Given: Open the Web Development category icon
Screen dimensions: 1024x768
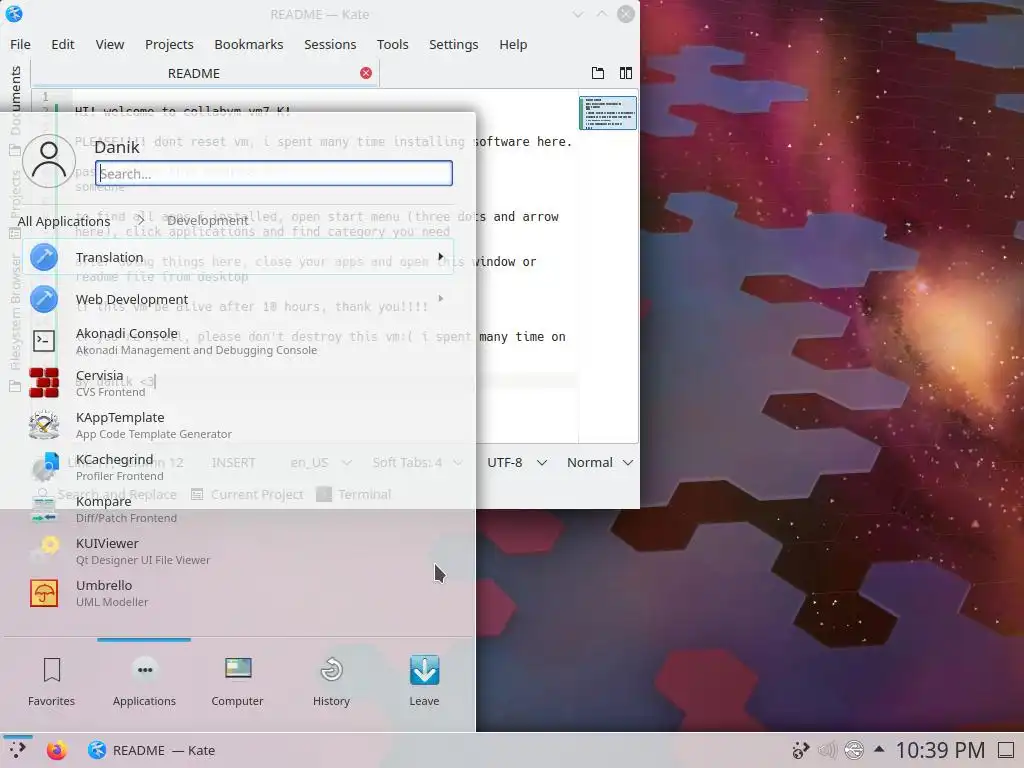Looking at the screenshot, I should [x=44, y=299].
